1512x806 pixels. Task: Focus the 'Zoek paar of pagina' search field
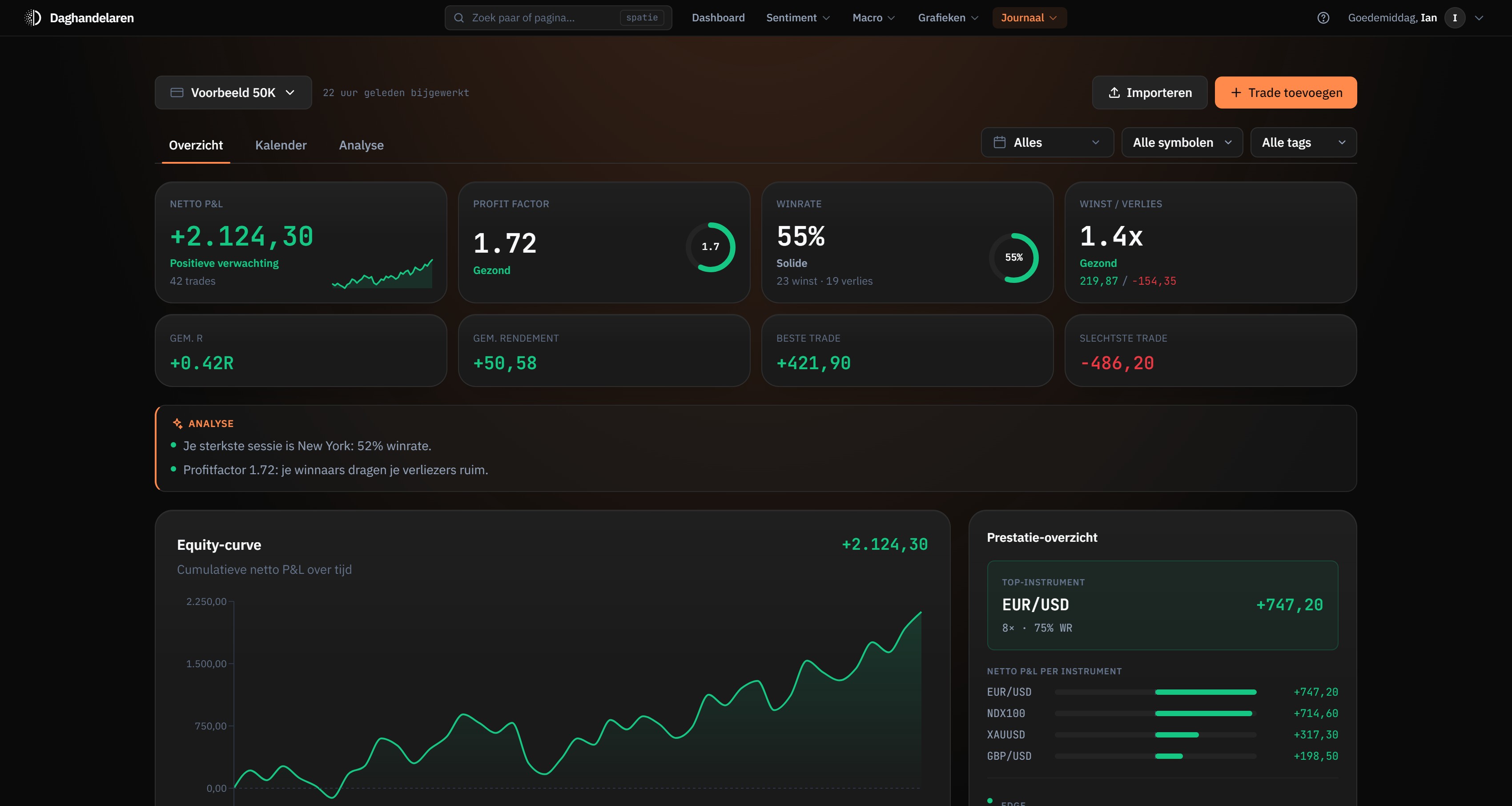(558, 18)
